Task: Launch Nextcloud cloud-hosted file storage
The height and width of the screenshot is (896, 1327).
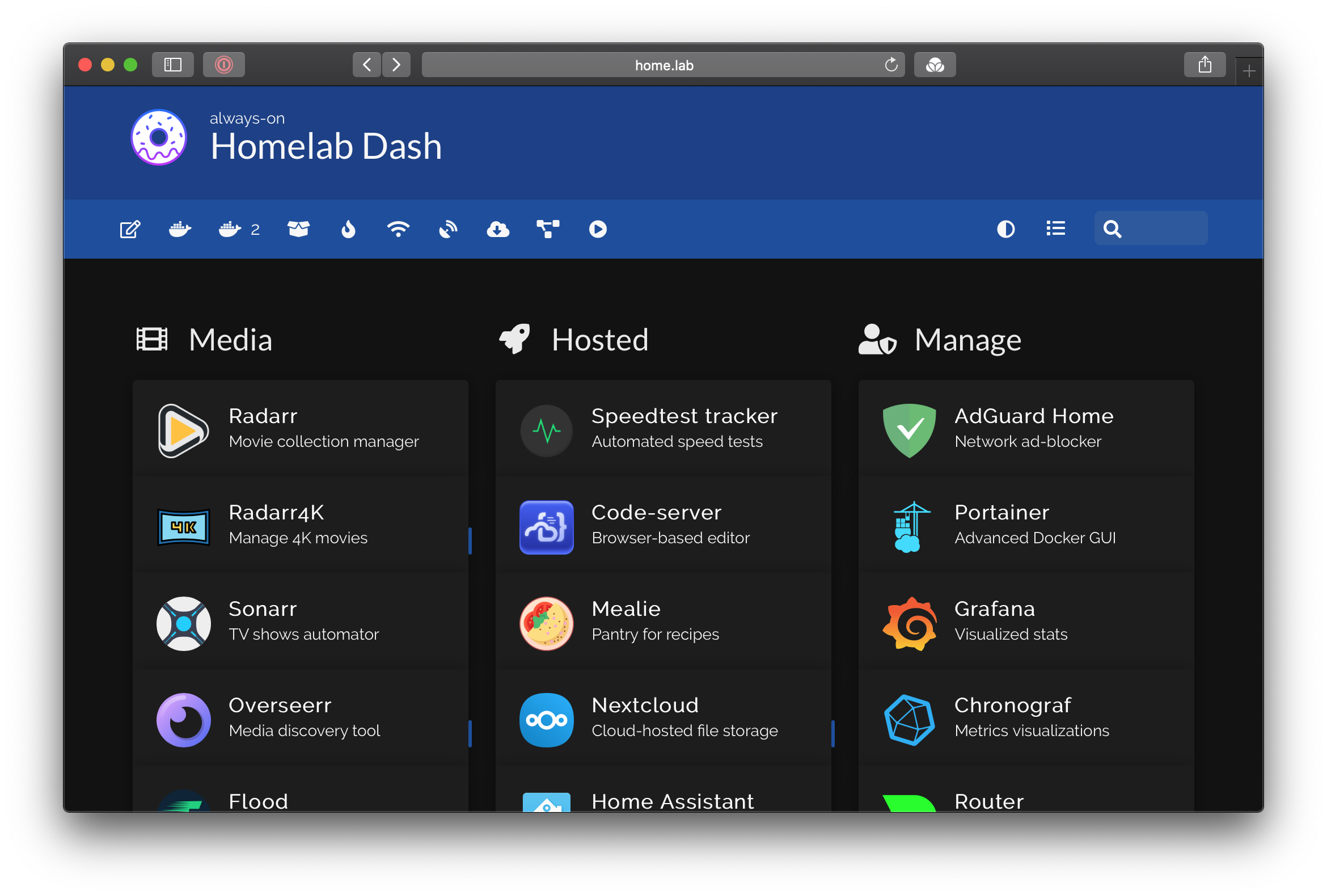Action: point(662,718)
